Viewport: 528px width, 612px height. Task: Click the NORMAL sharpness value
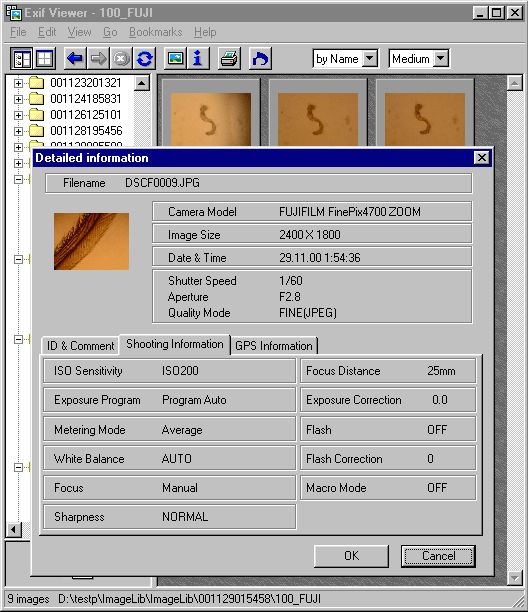[185, 517]
